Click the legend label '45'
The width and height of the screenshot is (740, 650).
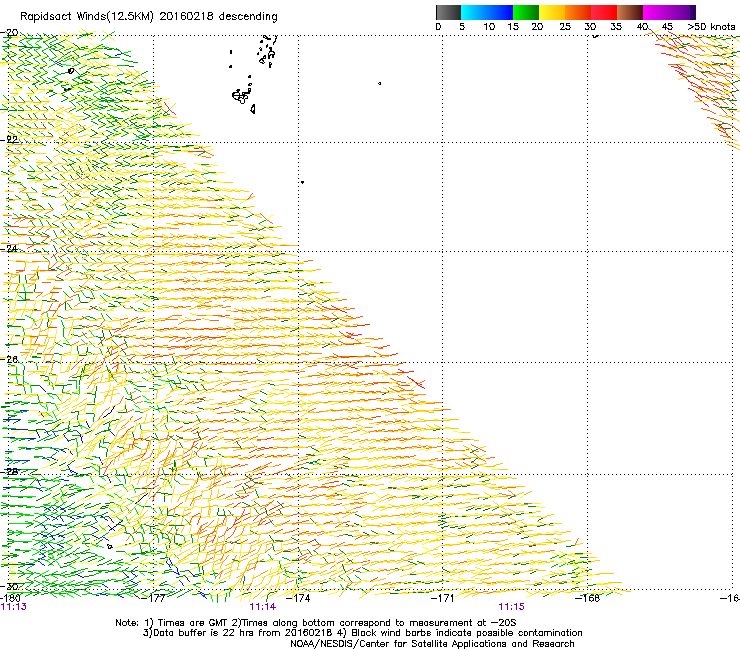(667, 26)
